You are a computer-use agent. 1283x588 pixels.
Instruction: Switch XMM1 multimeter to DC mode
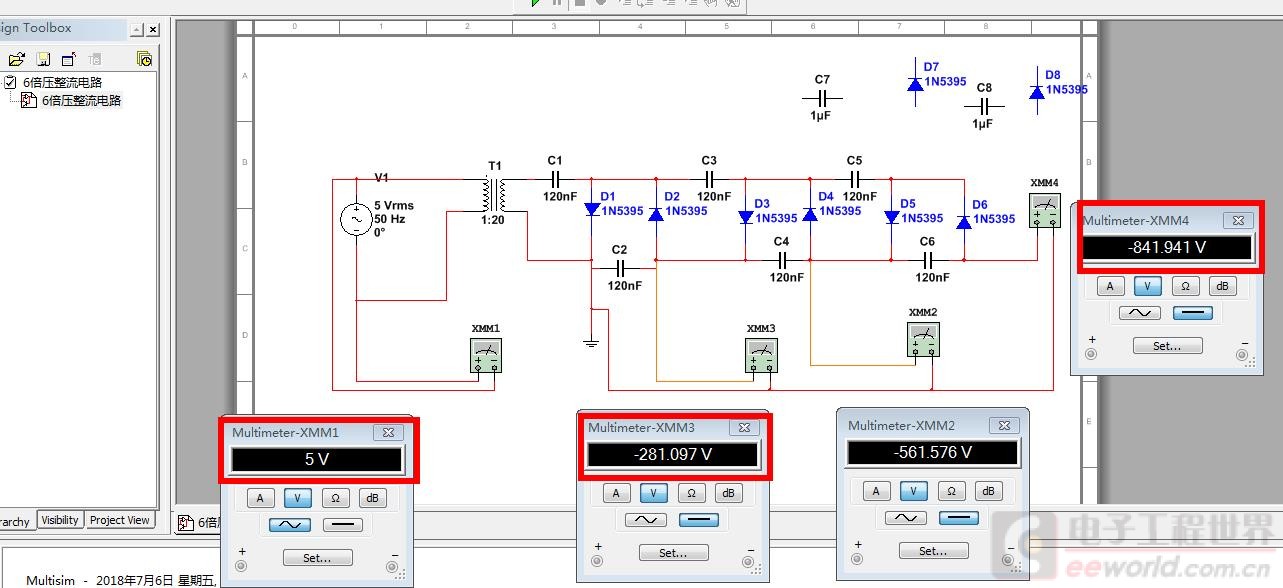pyautogui.click(x=342, y=525)
